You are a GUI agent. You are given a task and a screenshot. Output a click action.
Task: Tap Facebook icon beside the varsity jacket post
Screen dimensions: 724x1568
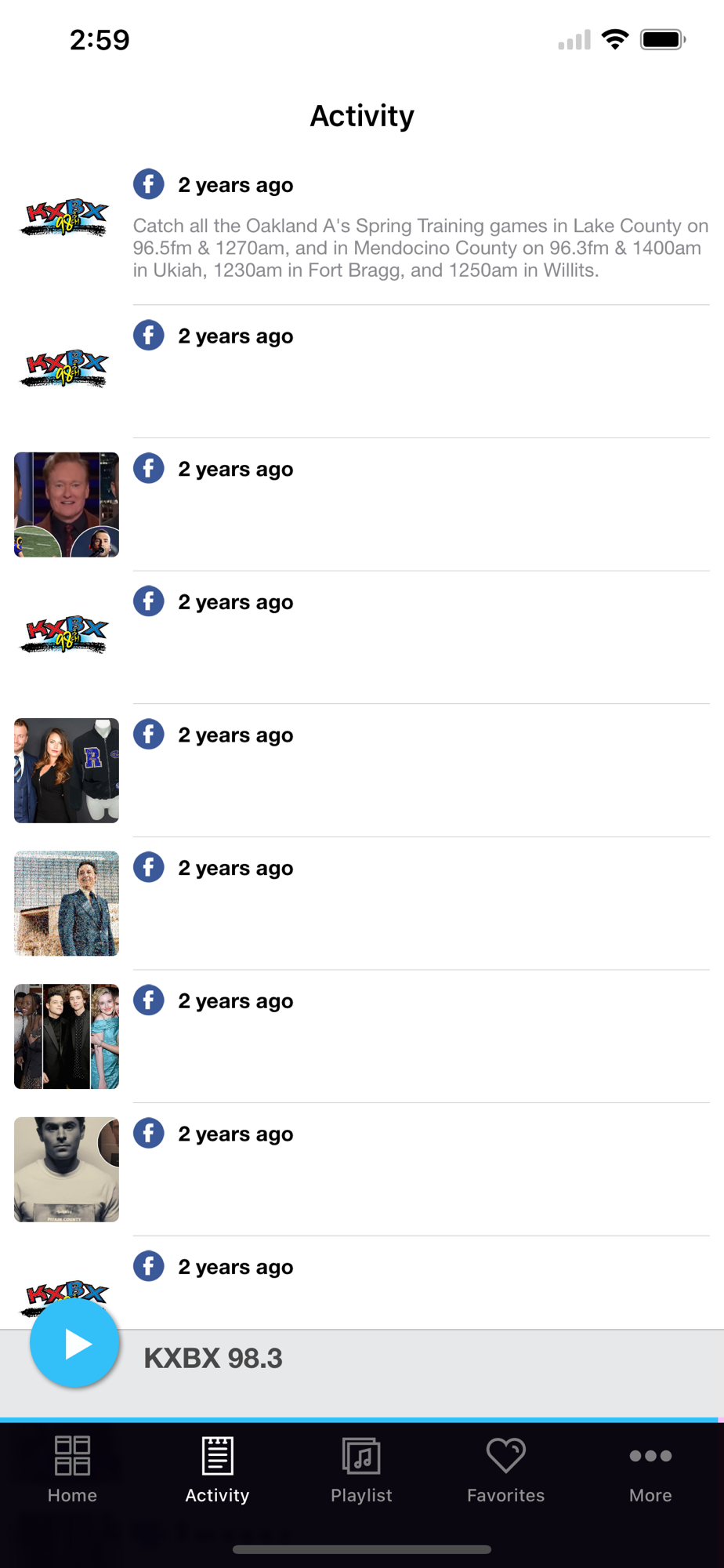point(148,734)
